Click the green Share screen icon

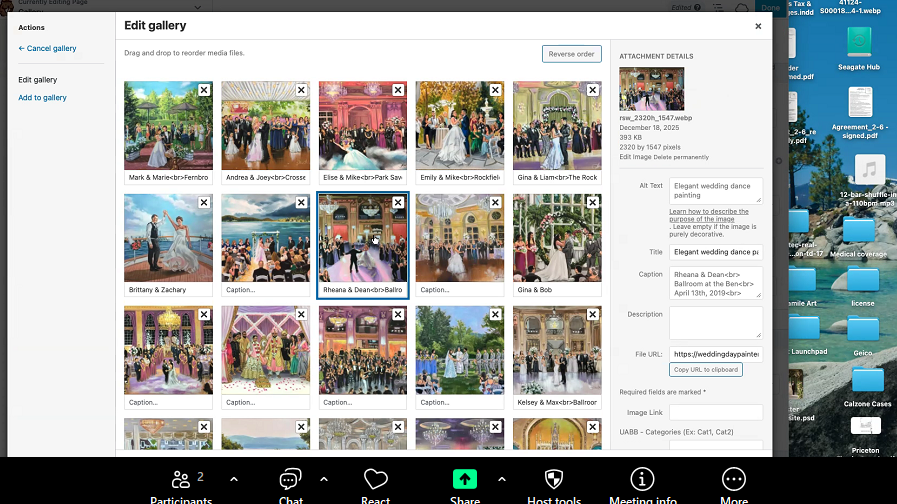pos(465,480)
